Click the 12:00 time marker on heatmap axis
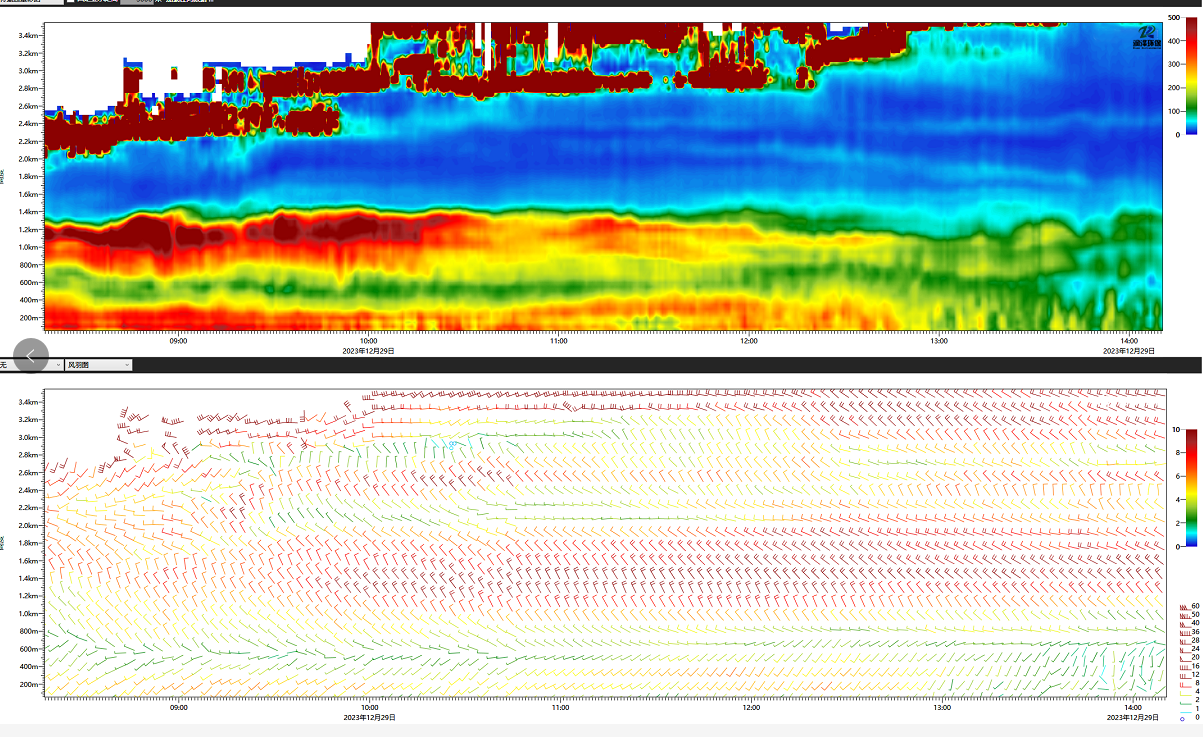The height and width of the screenshot is (737, 1203). tap(749, 341)
